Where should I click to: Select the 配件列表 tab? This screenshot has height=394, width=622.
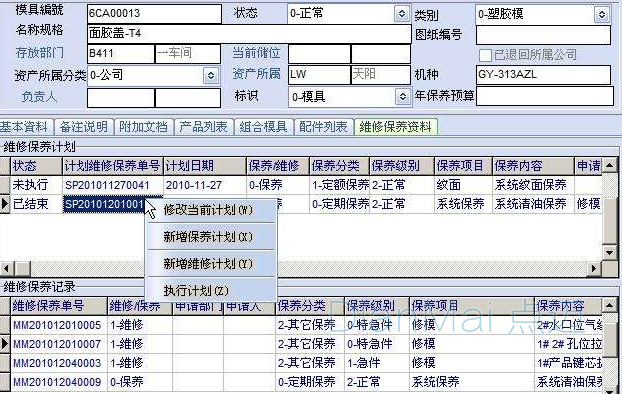coord(323,127)
